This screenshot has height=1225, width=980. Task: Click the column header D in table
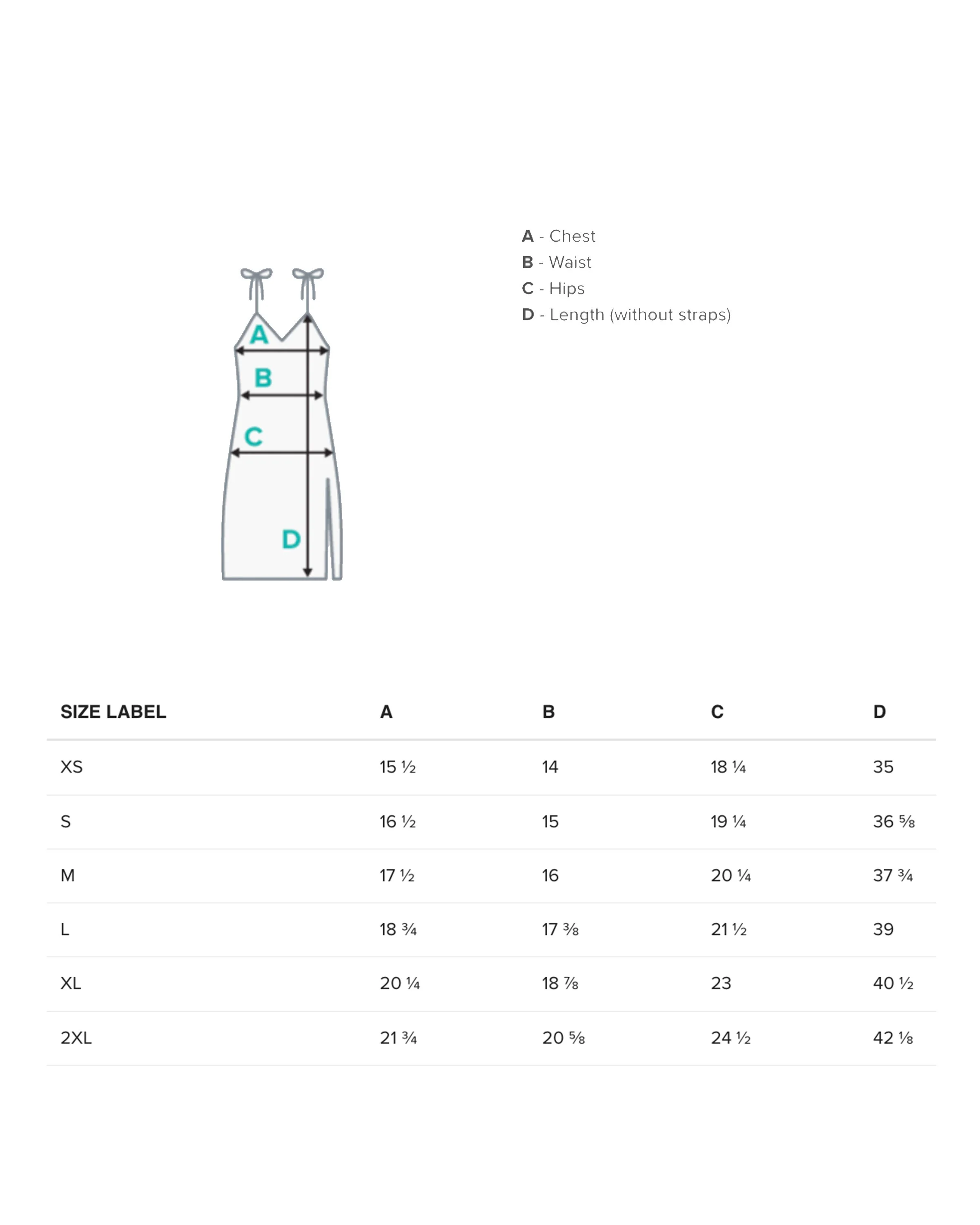pos(879,712)
